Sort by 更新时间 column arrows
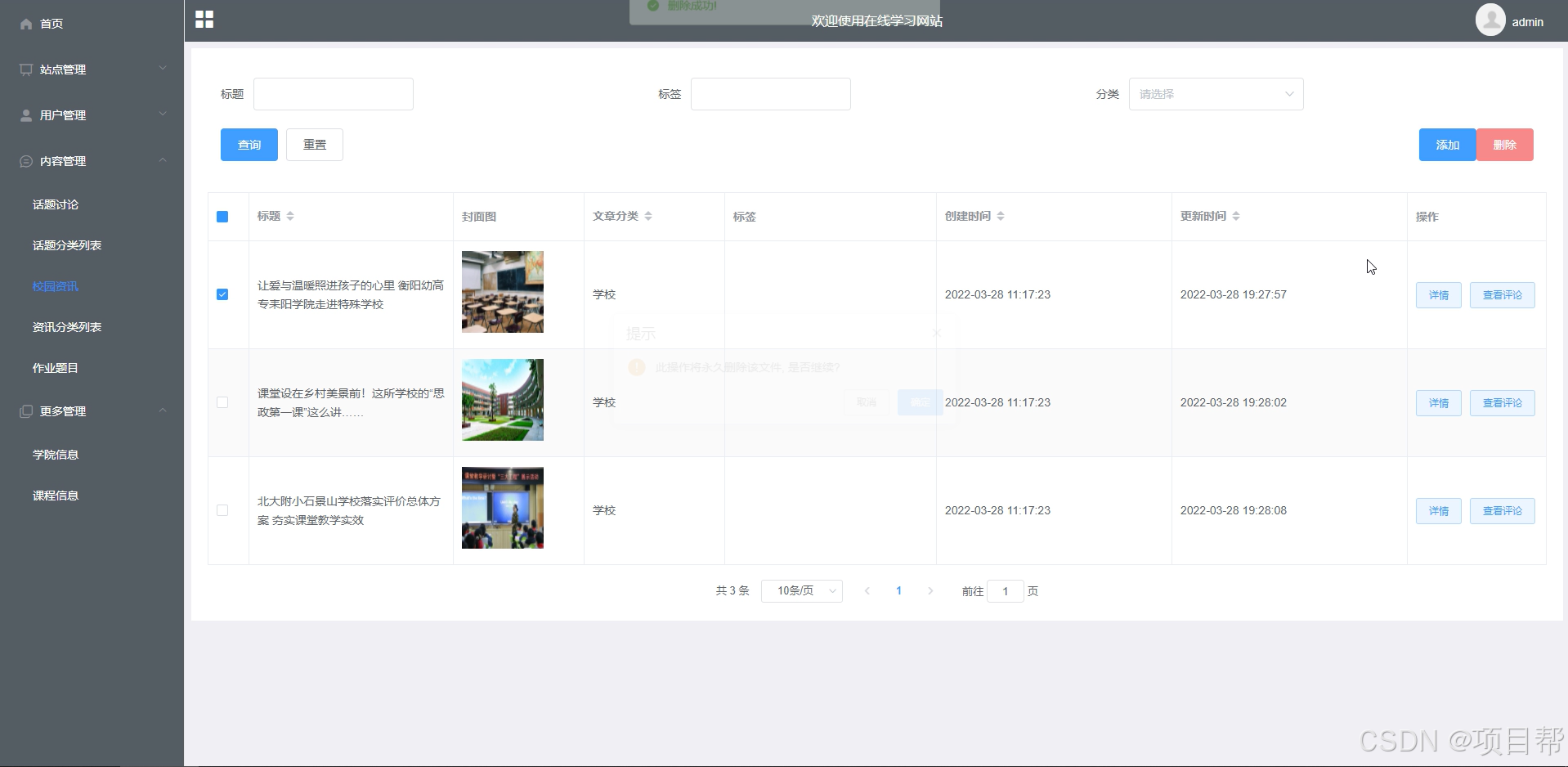The height and width of the screenshot is (767, 1568). point(1236,216)
